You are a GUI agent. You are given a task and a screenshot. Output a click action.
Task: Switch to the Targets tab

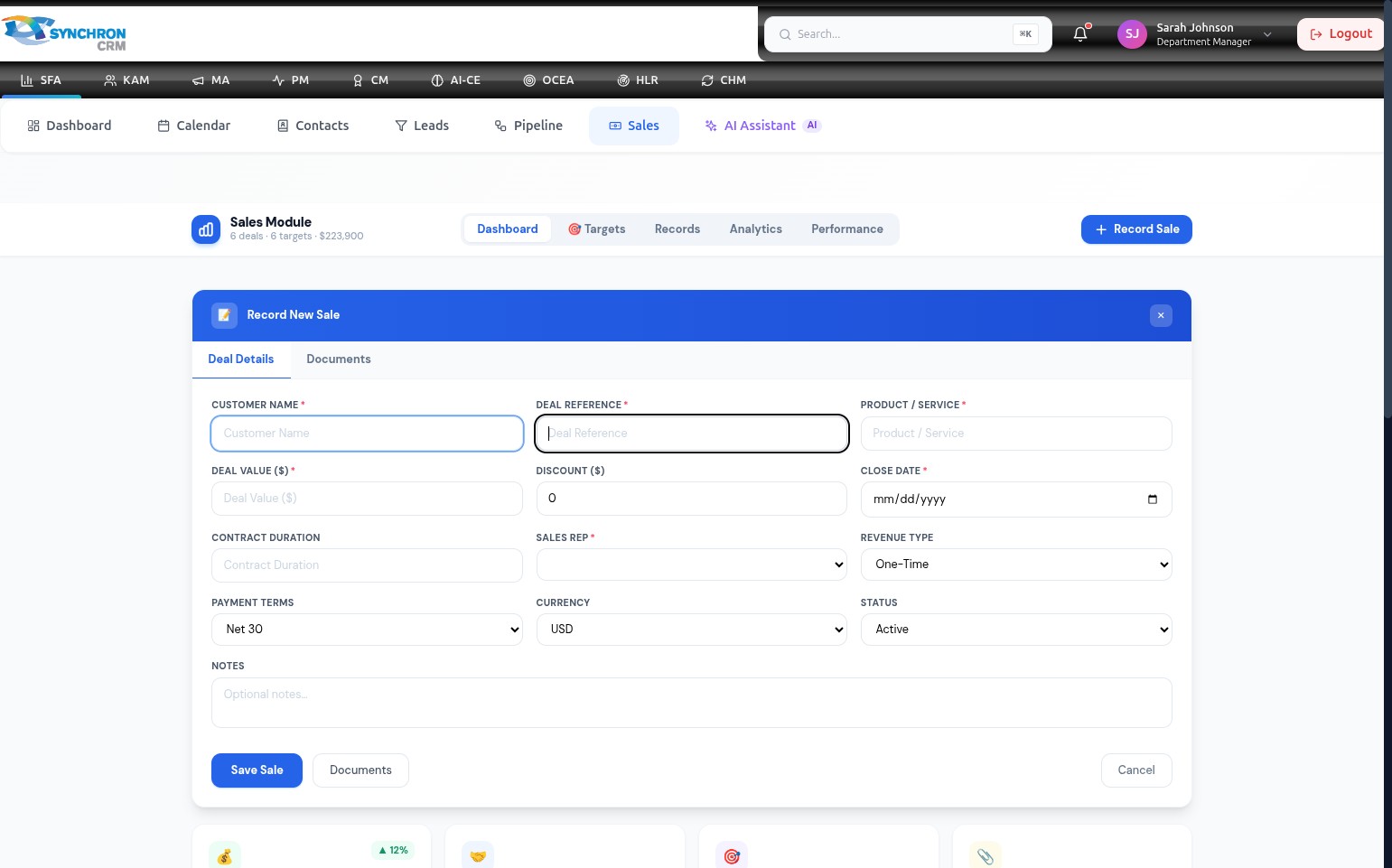pyautogui.click(x=597, y=229)
